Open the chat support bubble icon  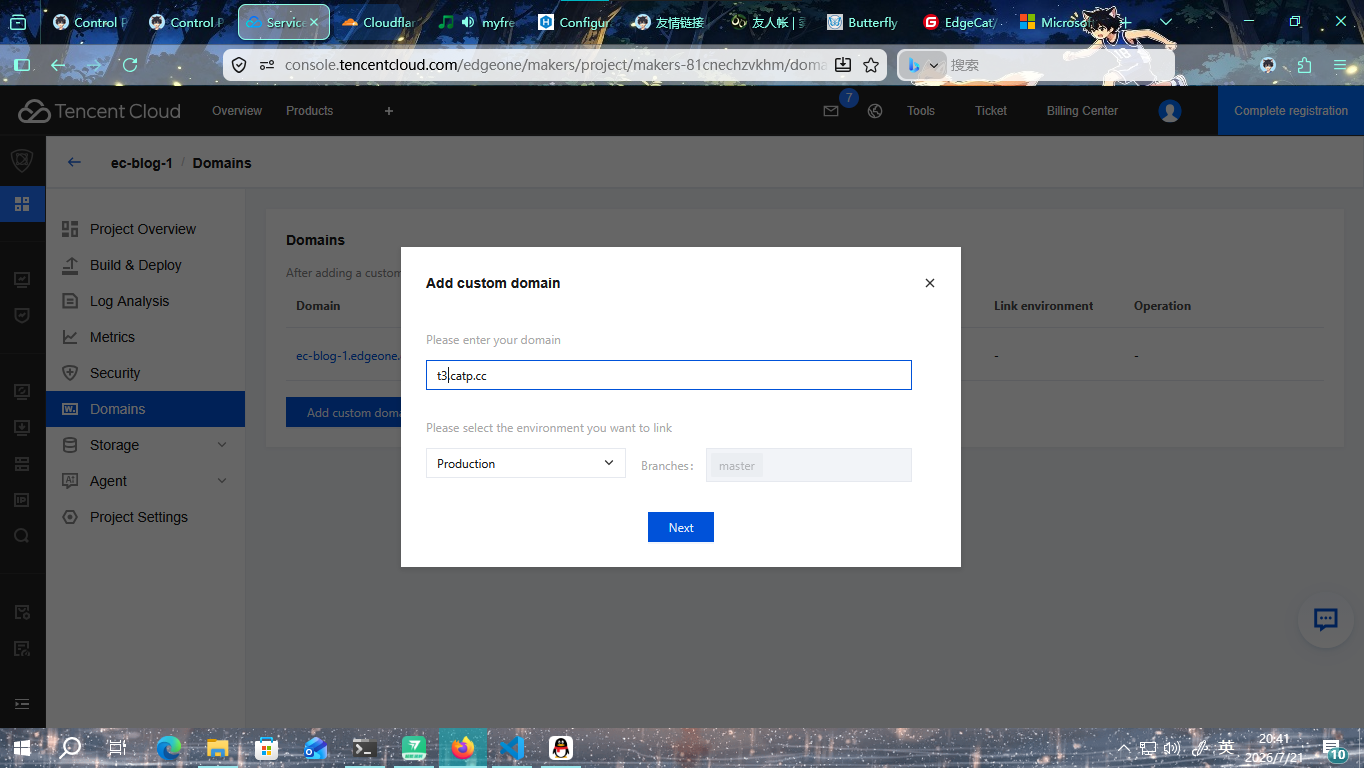click(x=1326, y=619)
